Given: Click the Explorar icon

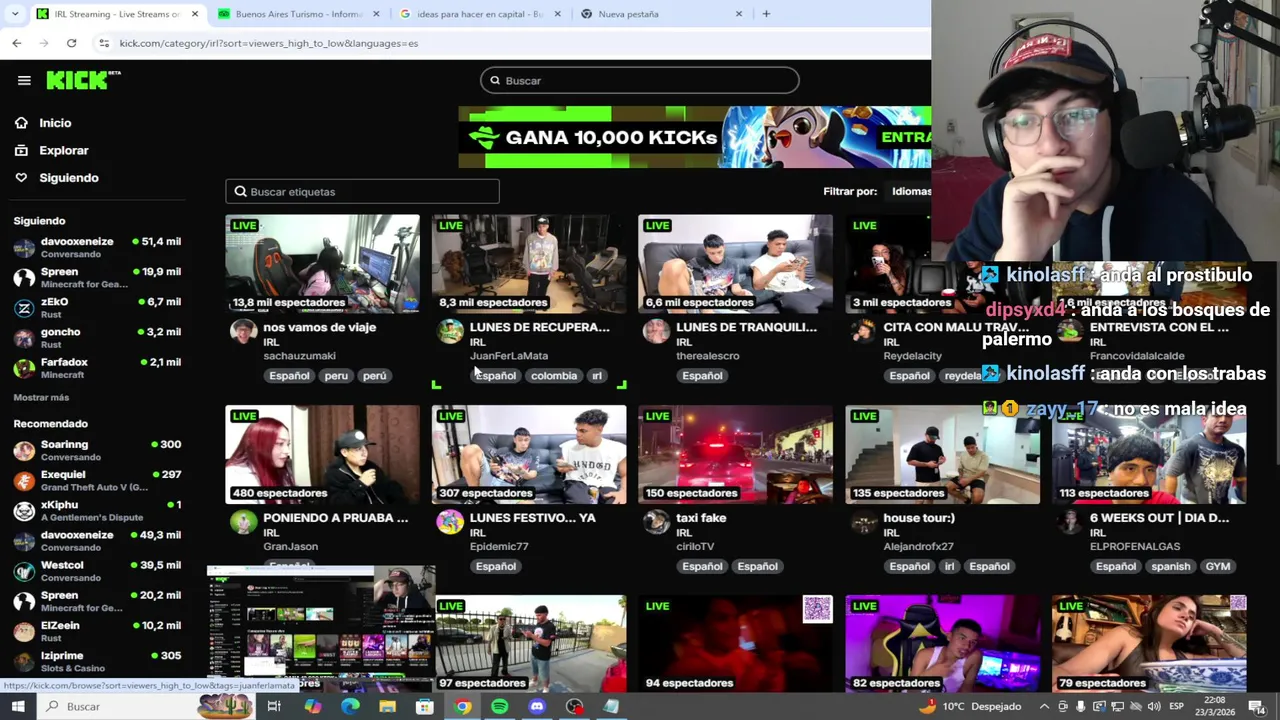Looking at the screenshot, I should 21,150.
